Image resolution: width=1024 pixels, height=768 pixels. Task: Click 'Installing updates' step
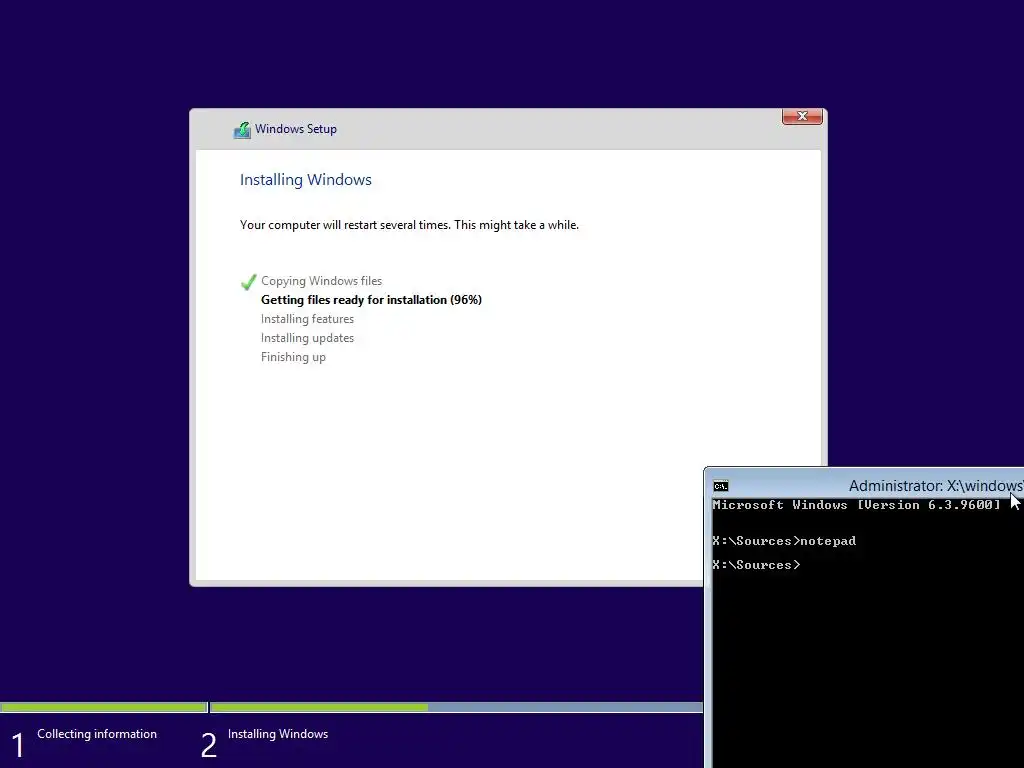pyautogui.click(x=307, y=338)
